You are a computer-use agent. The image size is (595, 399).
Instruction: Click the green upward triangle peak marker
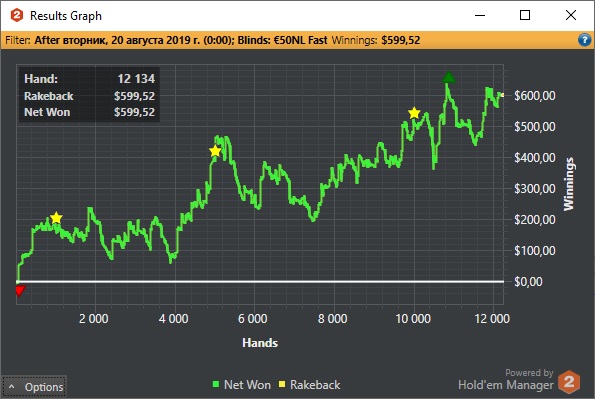point(449,77)
